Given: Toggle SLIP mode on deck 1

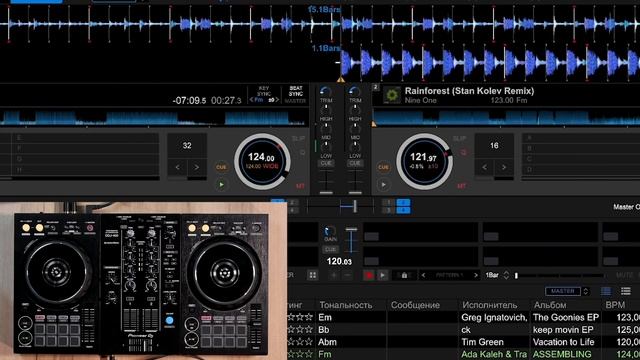Looking at the screenshot, I should [x=298, y=139].
